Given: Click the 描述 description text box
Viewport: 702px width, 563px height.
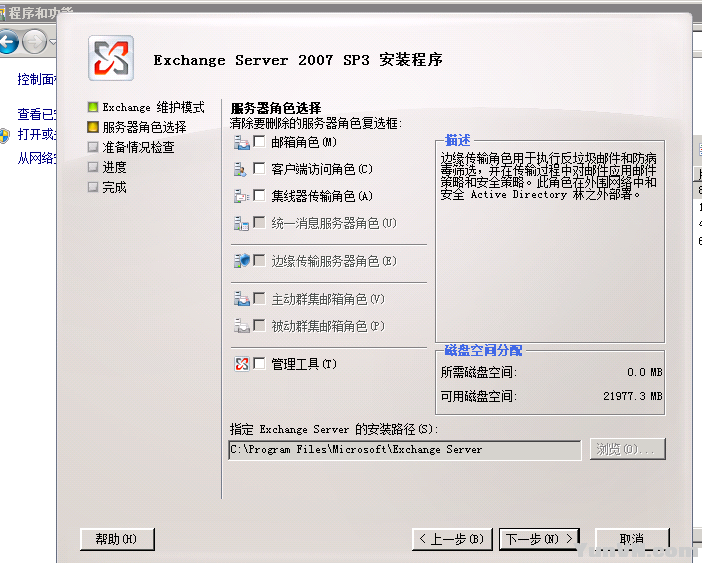Looking at the screenshot, I should point(550,242).
